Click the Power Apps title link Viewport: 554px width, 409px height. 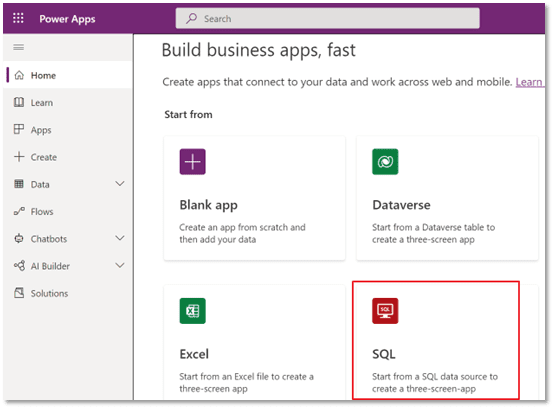(67, 19)
